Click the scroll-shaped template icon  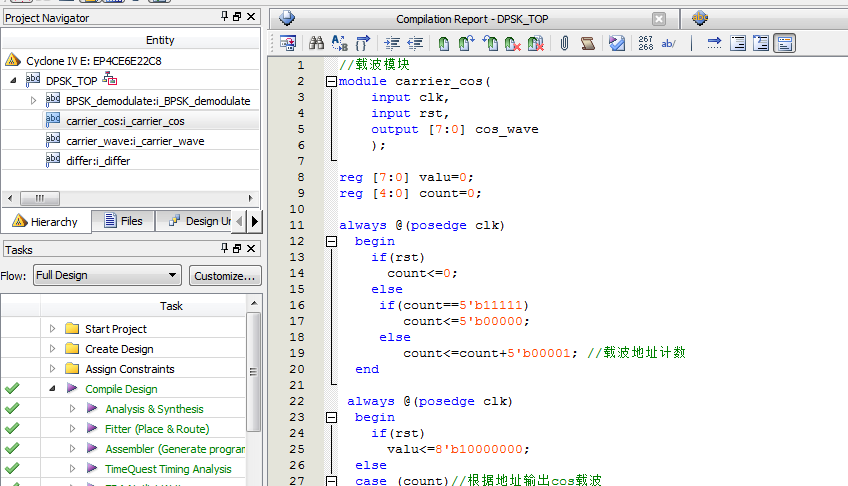point(587,44)
